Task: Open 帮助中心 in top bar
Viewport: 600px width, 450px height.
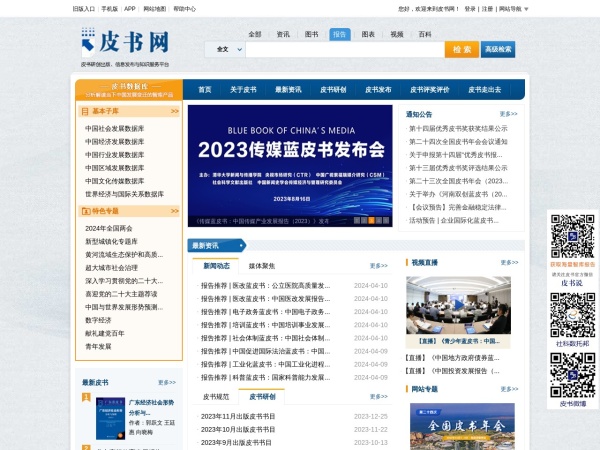Action: coord(184,9)
